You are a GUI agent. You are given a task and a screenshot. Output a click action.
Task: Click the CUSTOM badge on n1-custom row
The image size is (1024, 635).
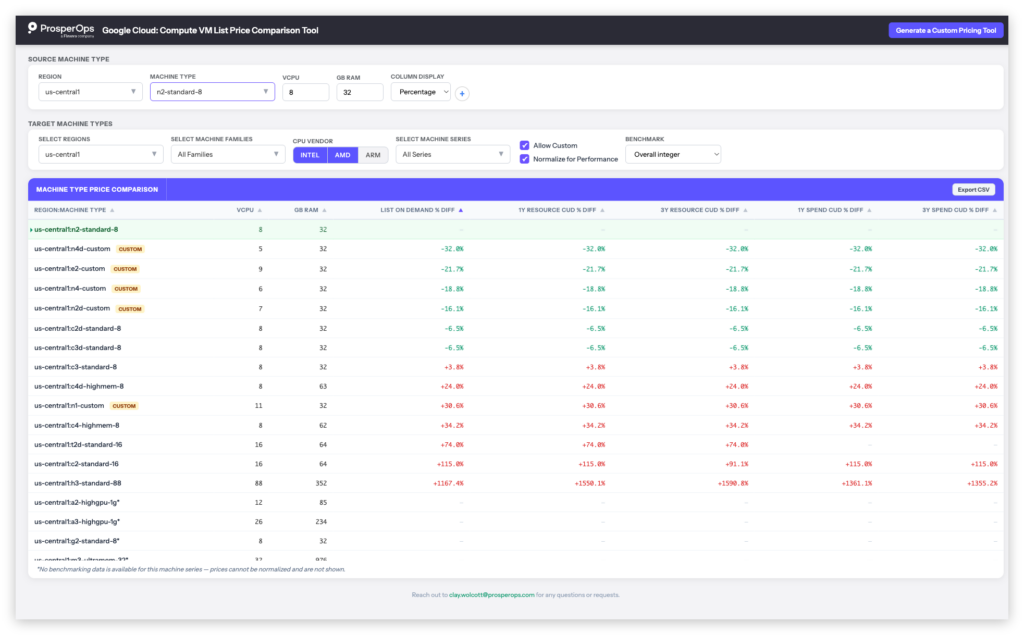[x=124, y=406]
